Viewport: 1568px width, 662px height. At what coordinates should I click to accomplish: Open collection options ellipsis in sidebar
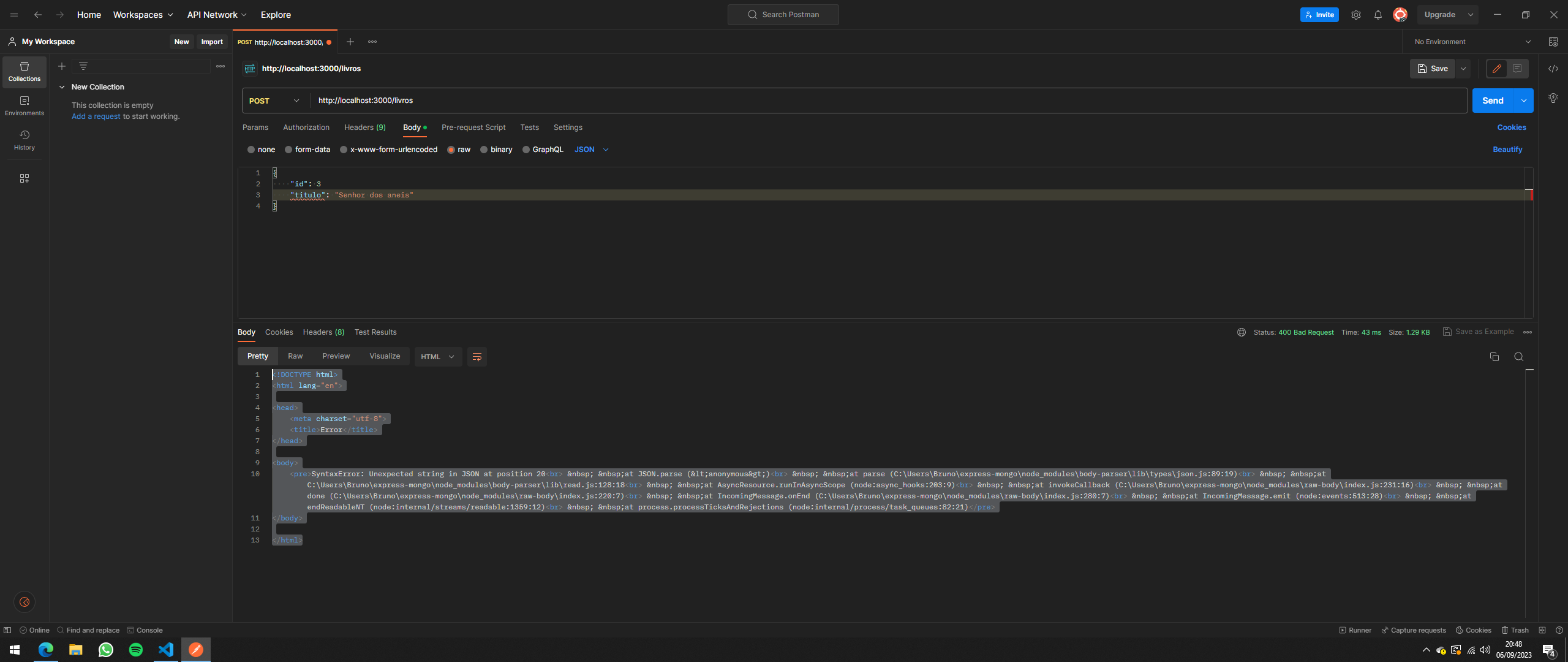pos(221,66)
